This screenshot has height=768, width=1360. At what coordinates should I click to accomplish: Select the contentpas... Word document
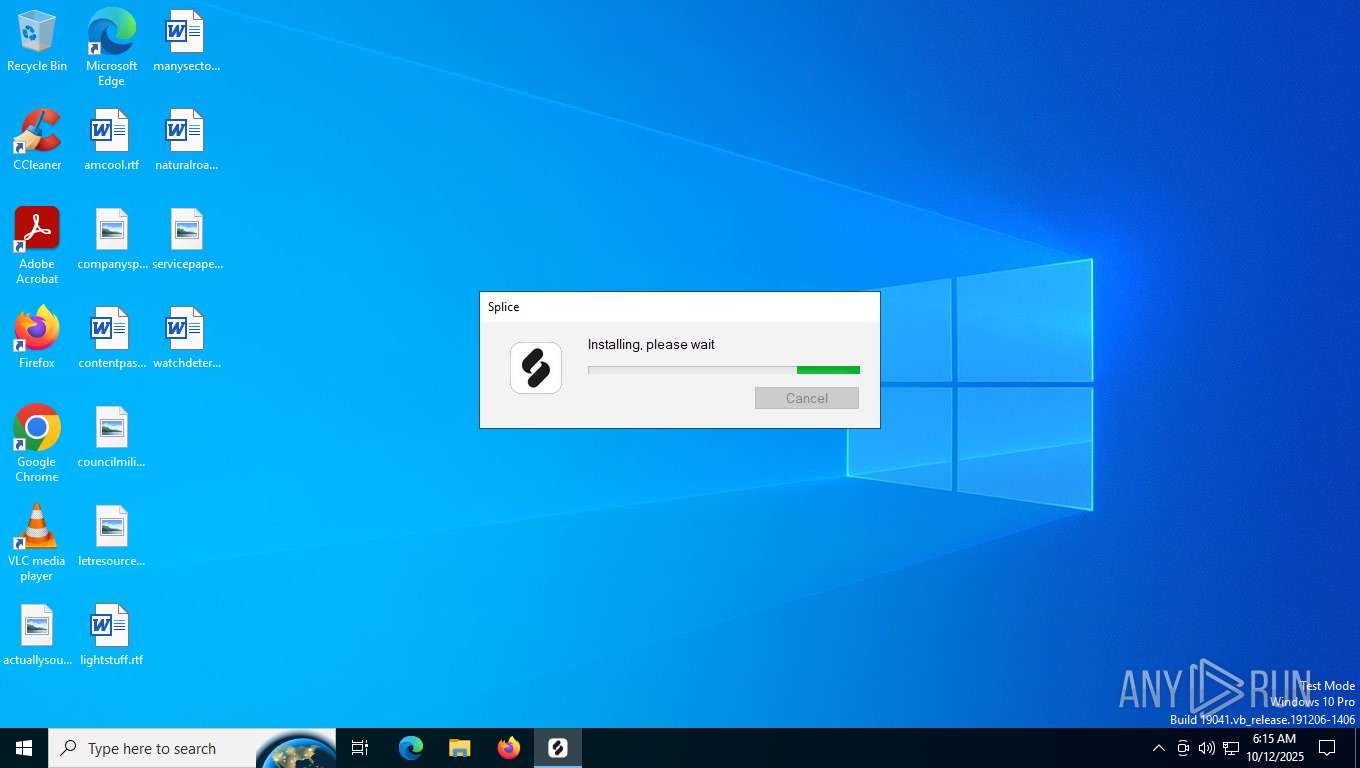point(112,338)
